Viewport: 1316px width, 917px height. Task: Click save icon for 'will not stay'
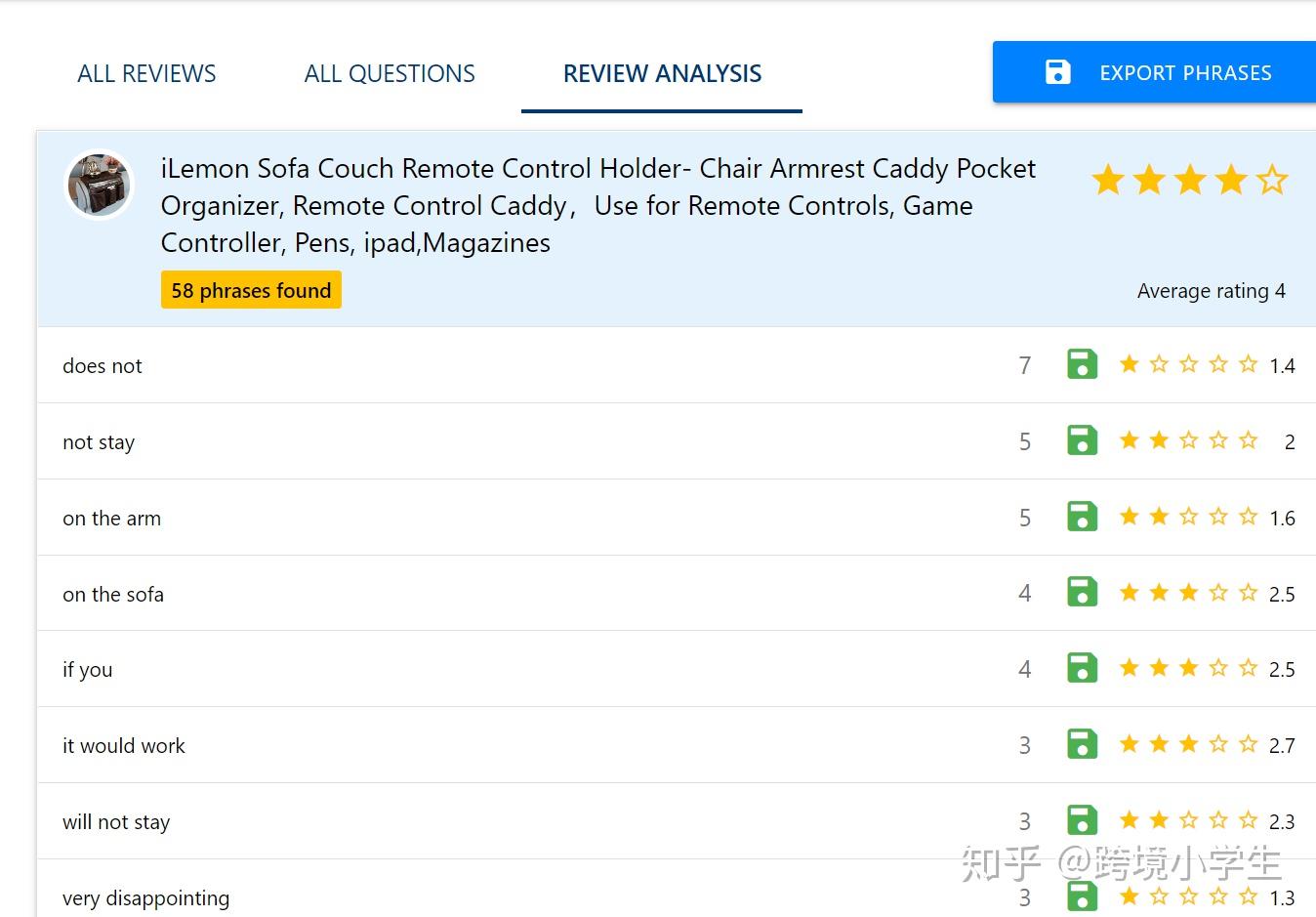click(x=1082, y=820)
